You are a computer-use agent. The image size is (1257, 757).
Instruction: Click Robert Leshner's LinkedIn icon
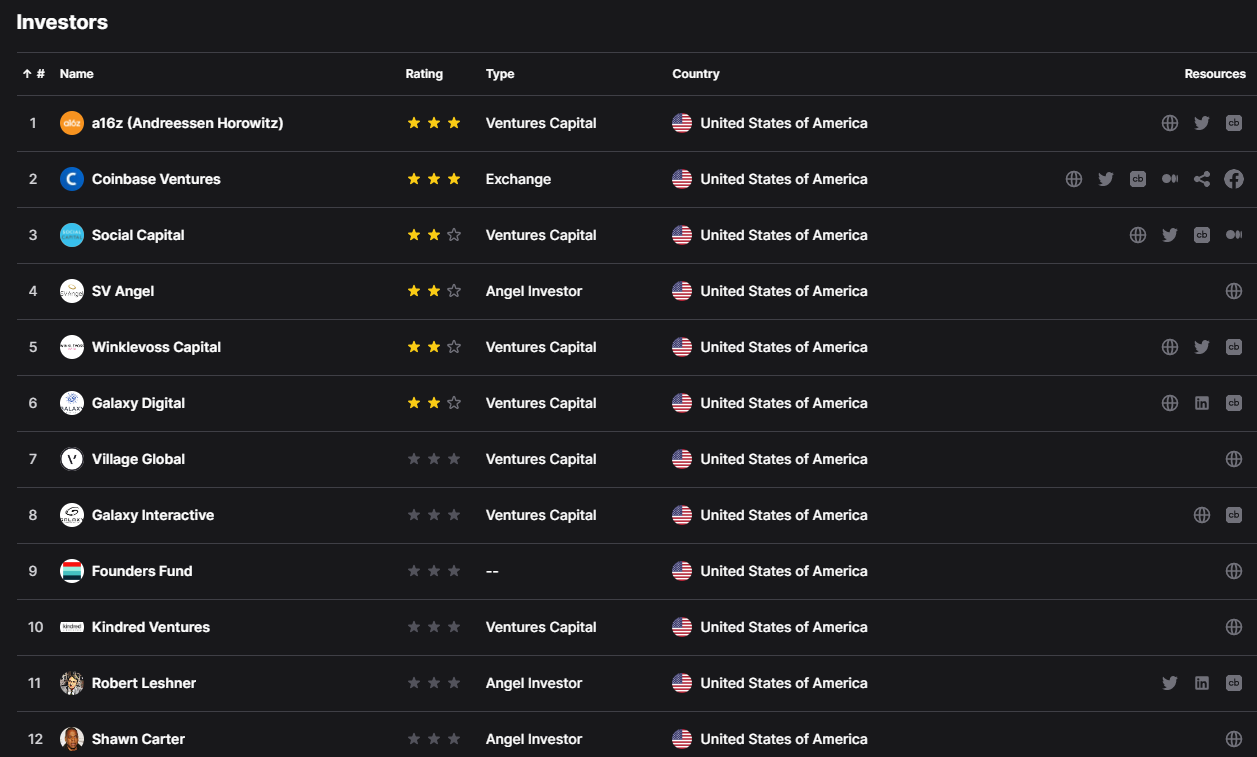coord(1202,683)
